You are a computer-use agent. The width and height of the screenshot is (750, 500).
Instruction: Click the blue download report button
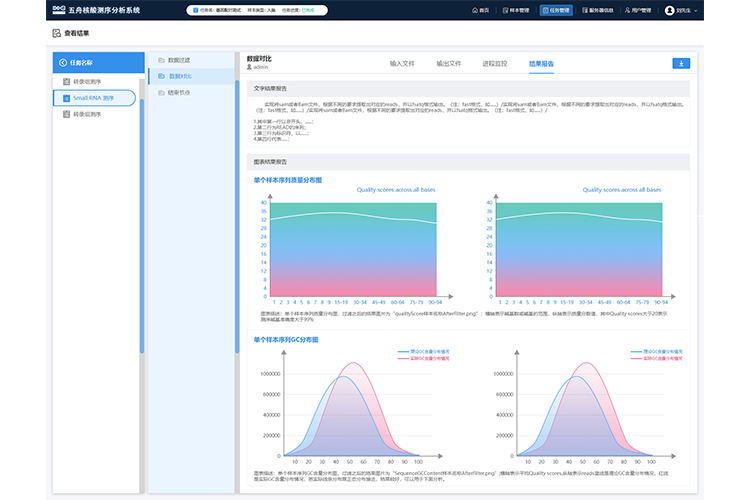[681, 63]
